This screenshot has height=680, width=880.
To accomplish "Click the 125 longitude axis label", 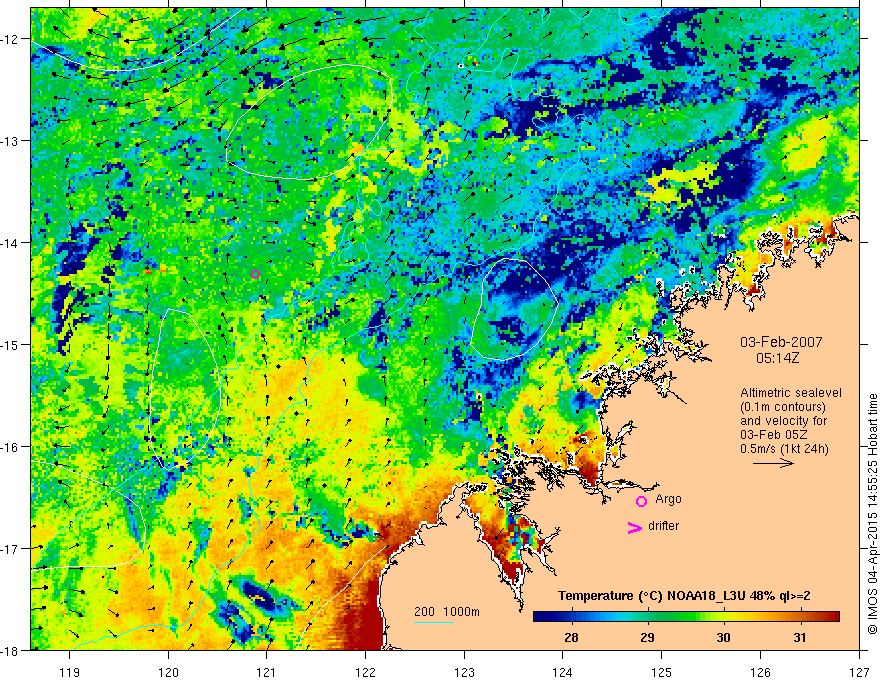I will click(x=662, y=672).
